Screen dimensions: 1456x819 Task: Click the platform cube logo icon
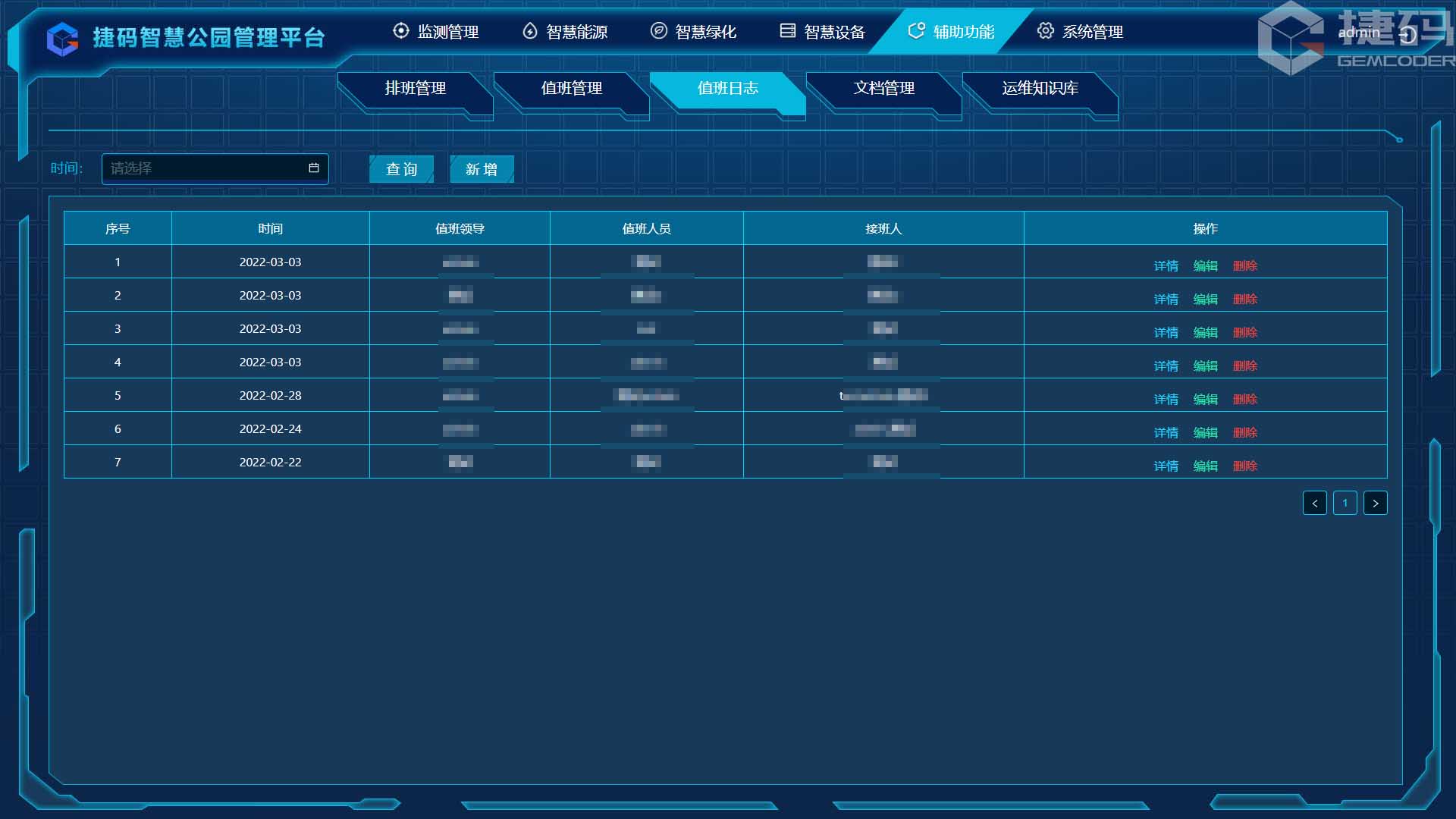tap(62, 39)
